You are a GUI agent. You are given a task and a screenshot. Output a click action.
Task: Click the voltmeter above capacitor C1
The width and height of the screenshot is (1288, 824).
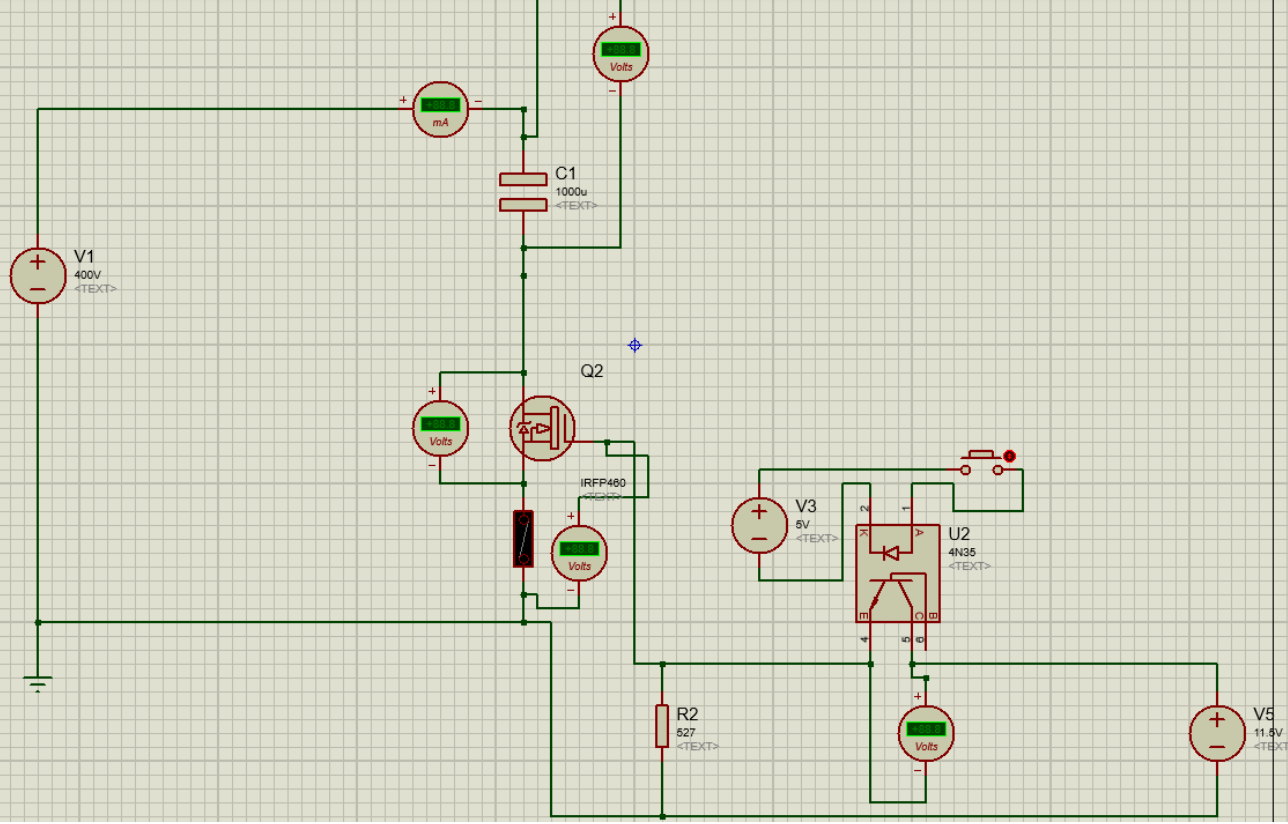621,53
